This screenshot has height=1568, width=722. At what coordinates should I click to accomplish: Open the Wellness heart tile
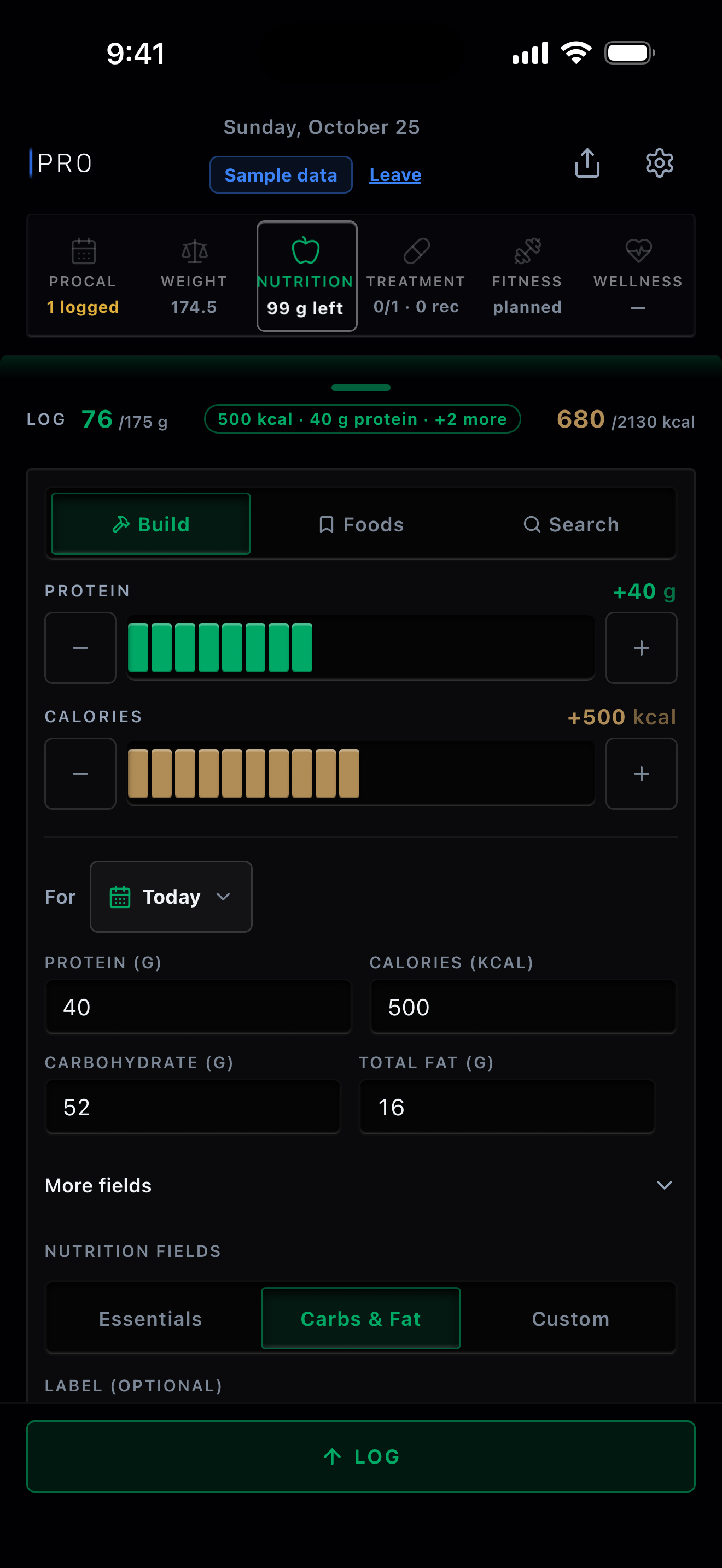[x=638, y=276]
